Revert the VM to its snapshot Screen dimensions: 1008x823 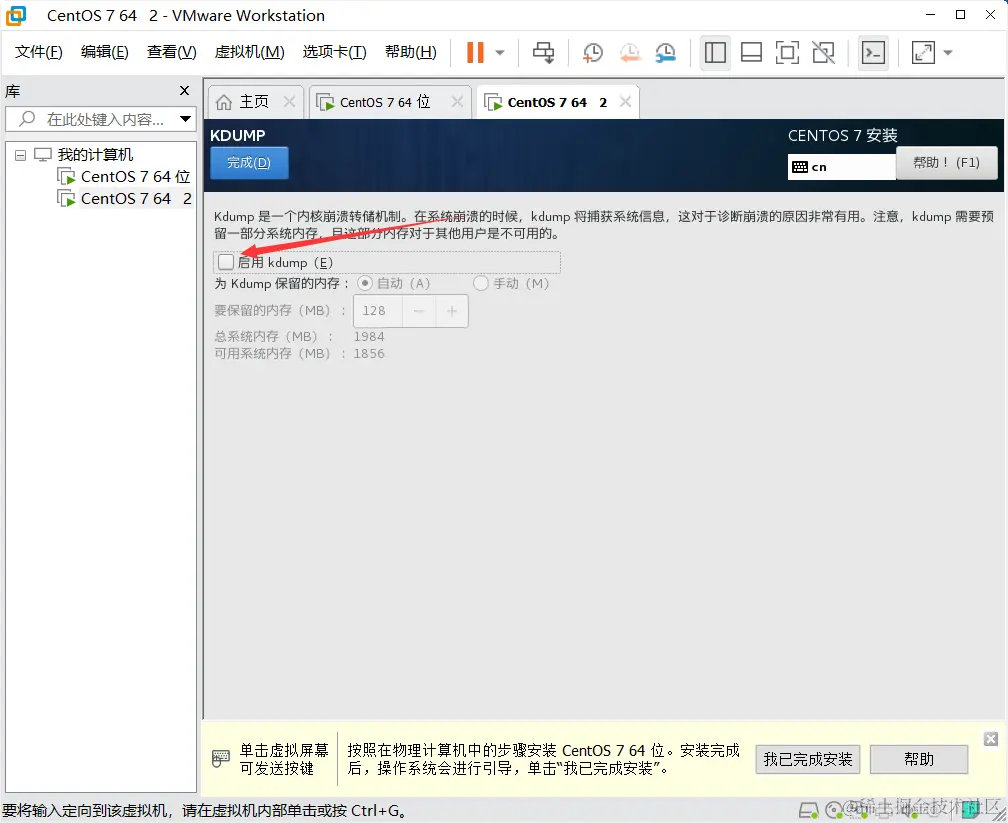[630, 53]
